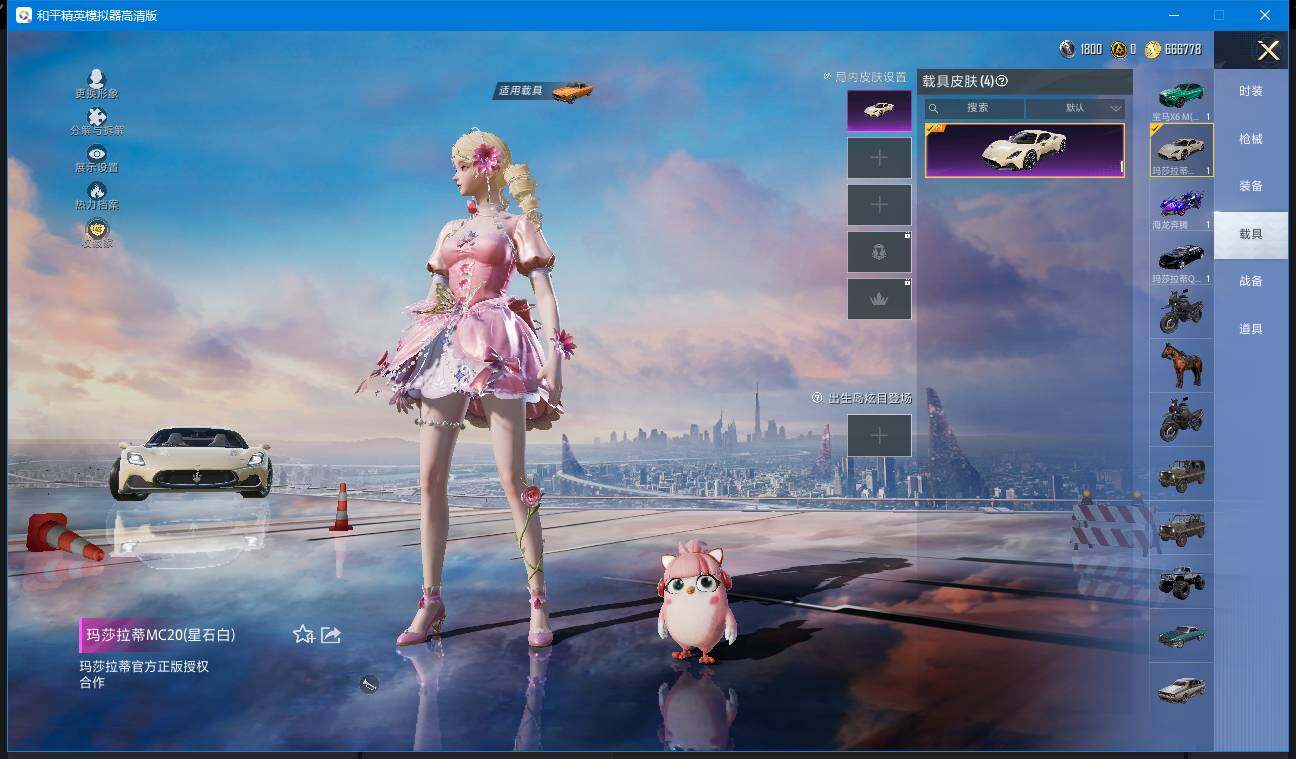This screenshot has width=1296, height=759.
Task: Add a skin in the second empty plus slot
Action: (x=879, y=205)
